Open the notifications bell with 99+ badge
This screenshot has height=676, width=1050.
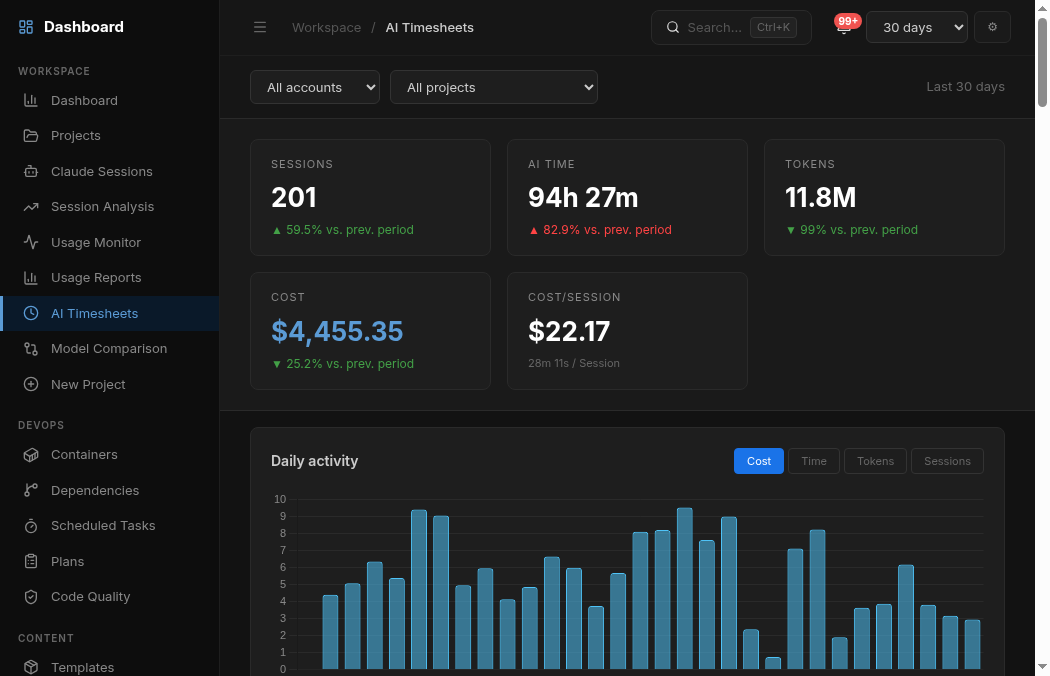pyautogui.click(x=844, y=28)
